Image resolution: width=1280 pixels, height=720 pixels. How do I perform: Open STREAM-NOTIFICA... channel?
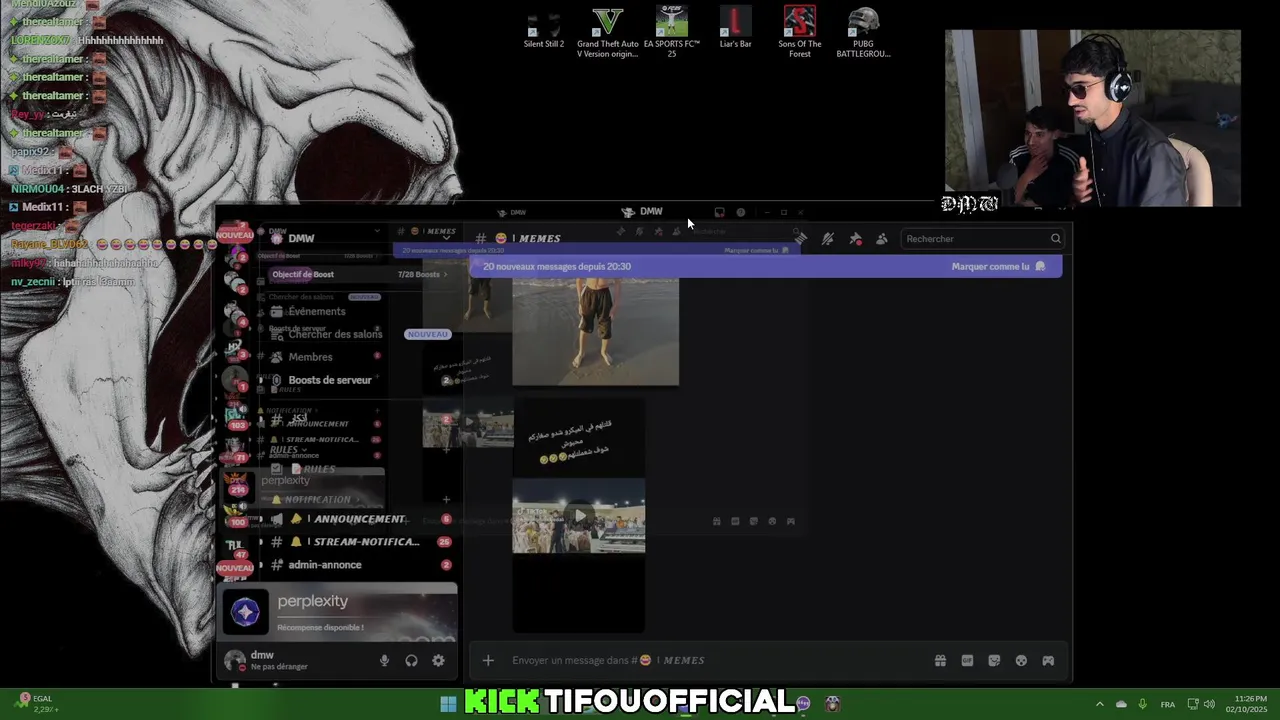[360, 542]
